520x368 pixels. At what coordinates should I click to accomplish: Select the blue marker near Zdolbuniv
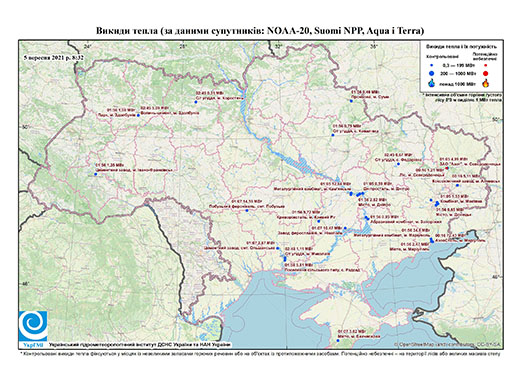(138, 115)
